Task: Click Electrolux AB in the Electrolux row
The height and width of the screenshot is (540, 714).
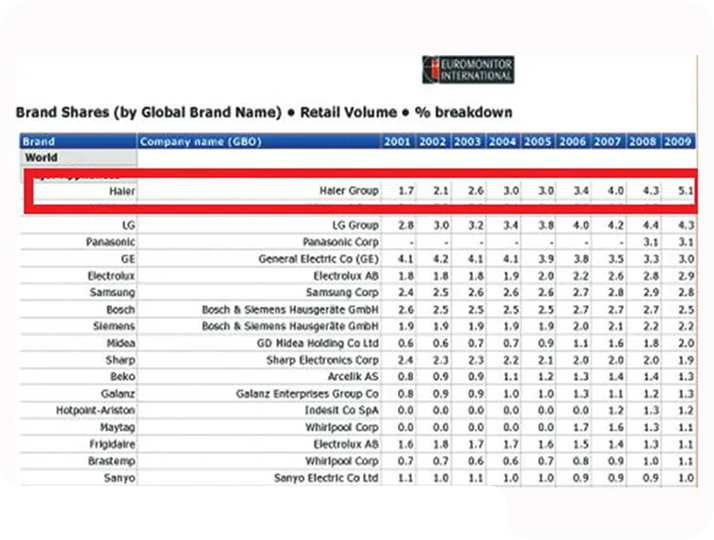Action: pyautogui.click(x=346, y=275)
